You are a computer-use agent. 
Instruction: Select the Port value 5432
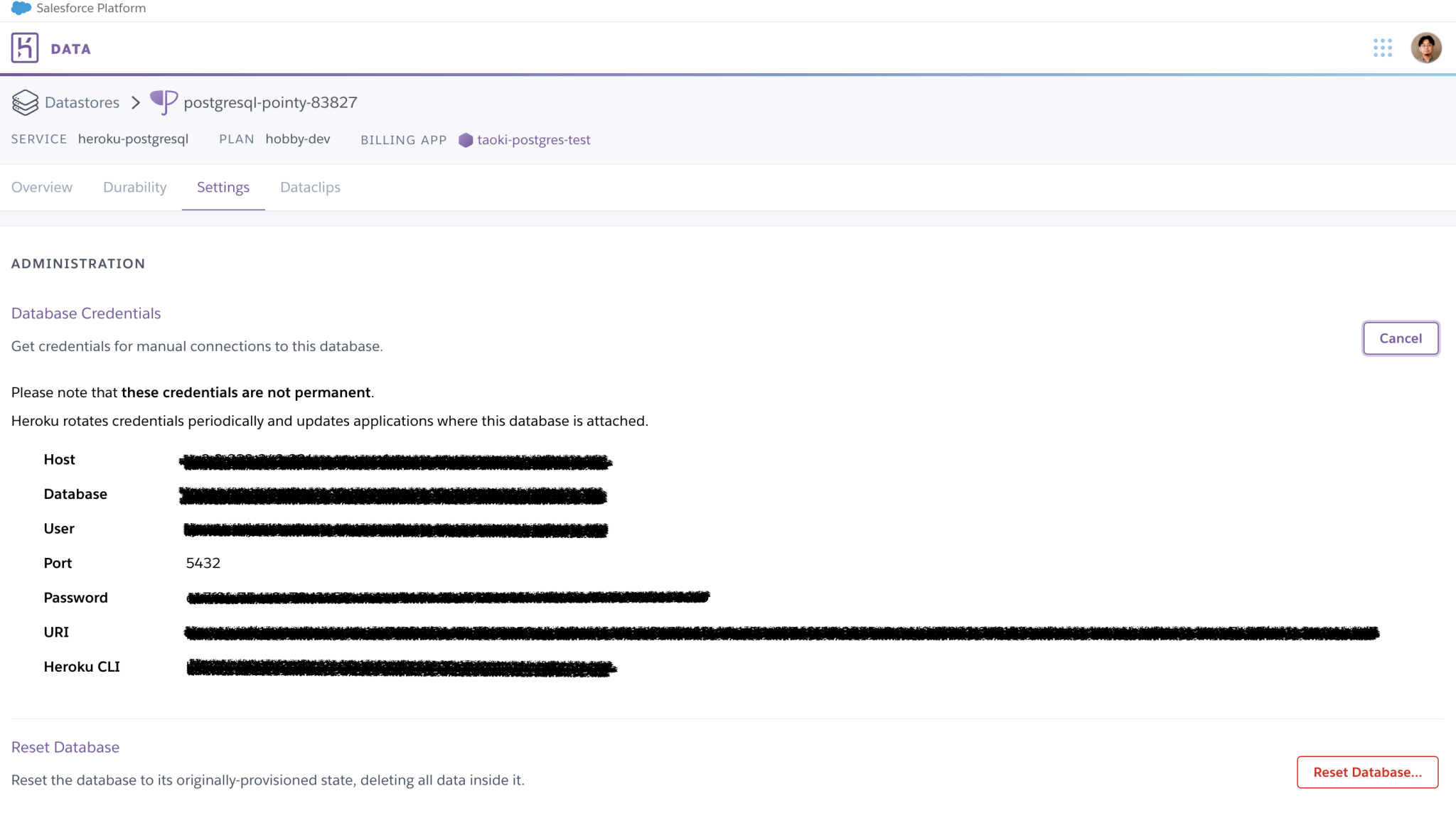tap(203, 563)
